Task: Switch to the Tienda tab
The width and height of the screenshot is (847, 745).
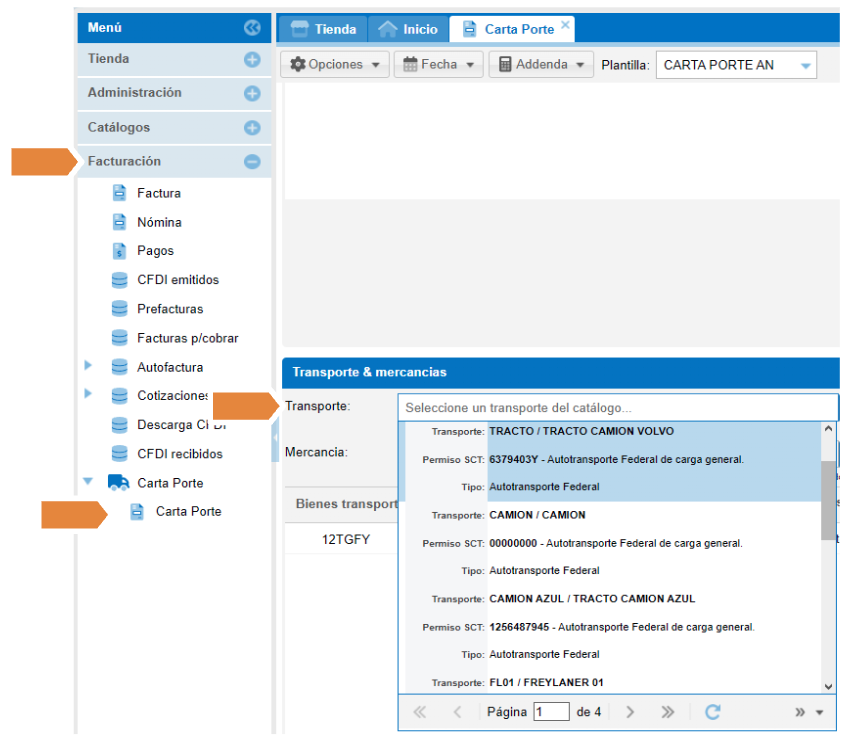Action: tap(323, 29)
